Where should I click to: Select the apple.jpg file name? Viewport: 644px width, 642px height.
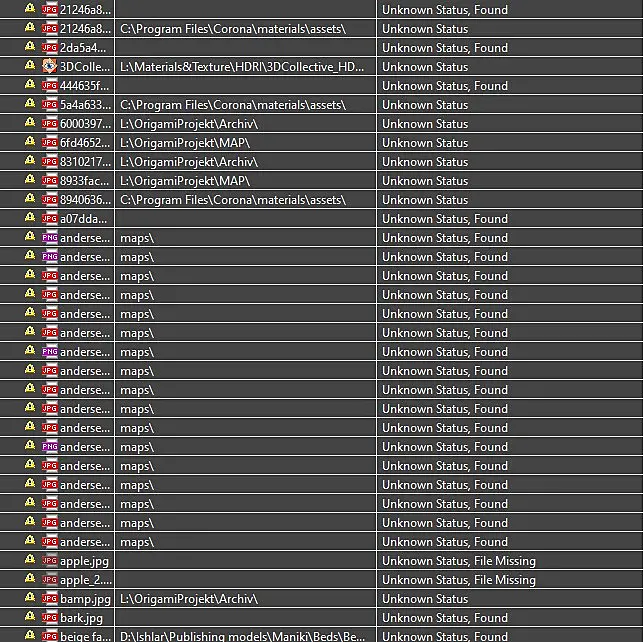(84, 561)
